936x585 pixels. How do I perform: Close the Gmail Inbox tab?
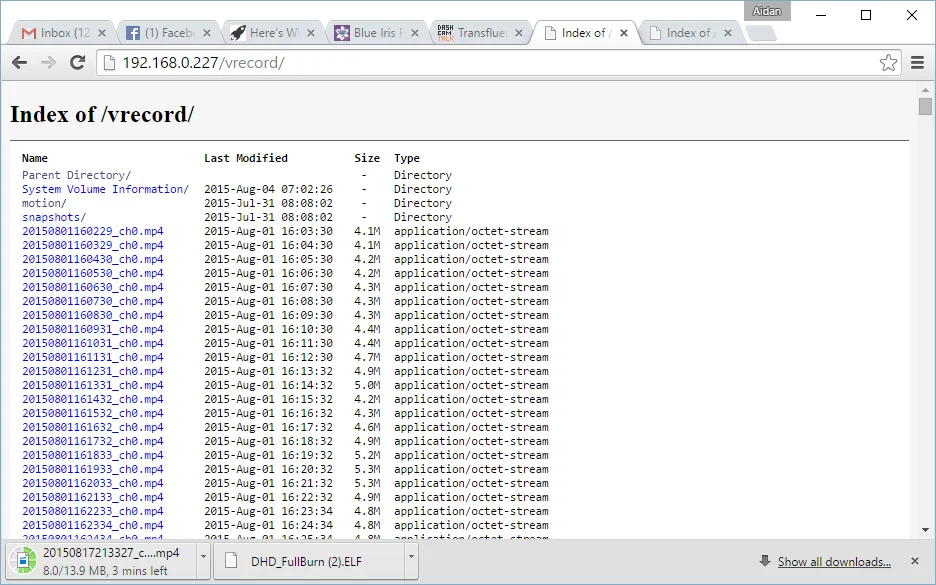pos(102,33)
